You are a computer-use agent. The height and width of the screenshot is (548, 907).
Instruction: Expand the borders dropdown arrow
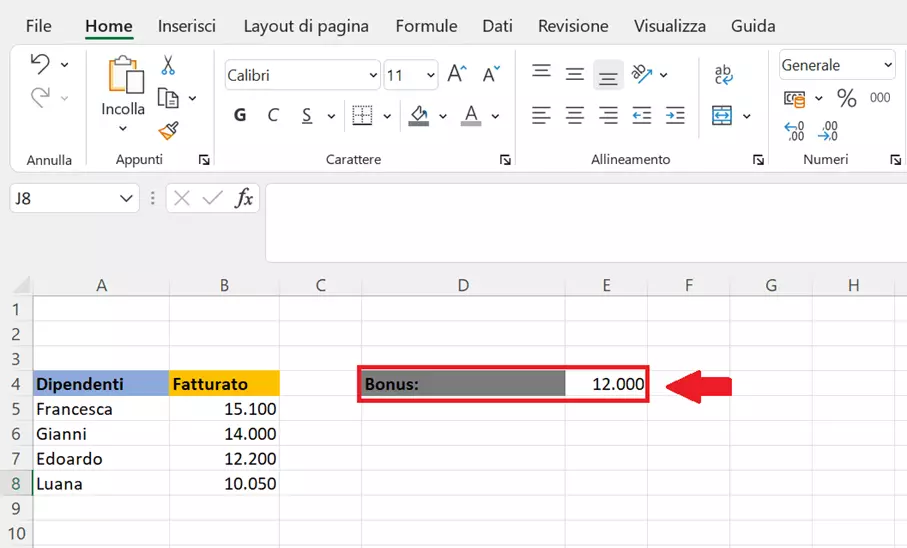[387, 116]
